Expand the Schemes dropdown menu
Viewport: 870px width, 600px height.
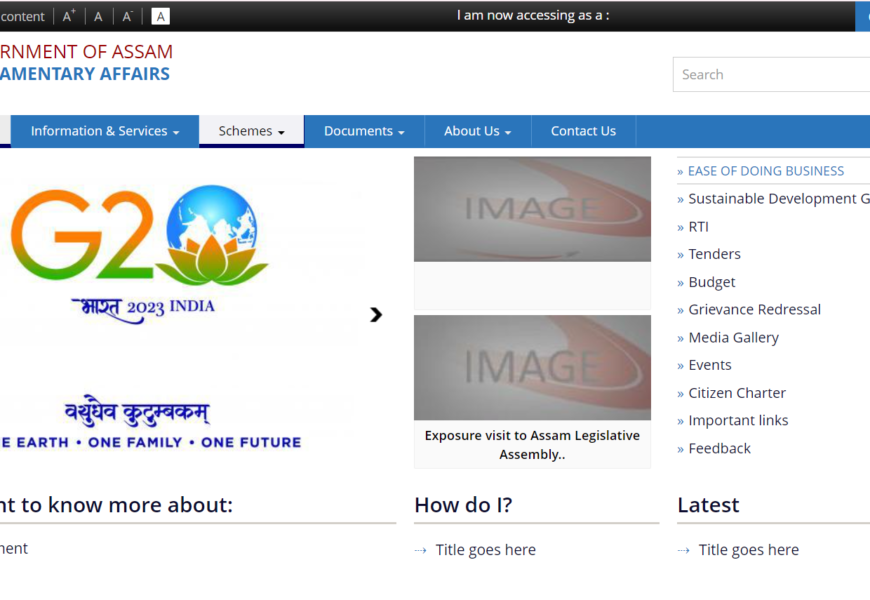[x=252, y=131]
